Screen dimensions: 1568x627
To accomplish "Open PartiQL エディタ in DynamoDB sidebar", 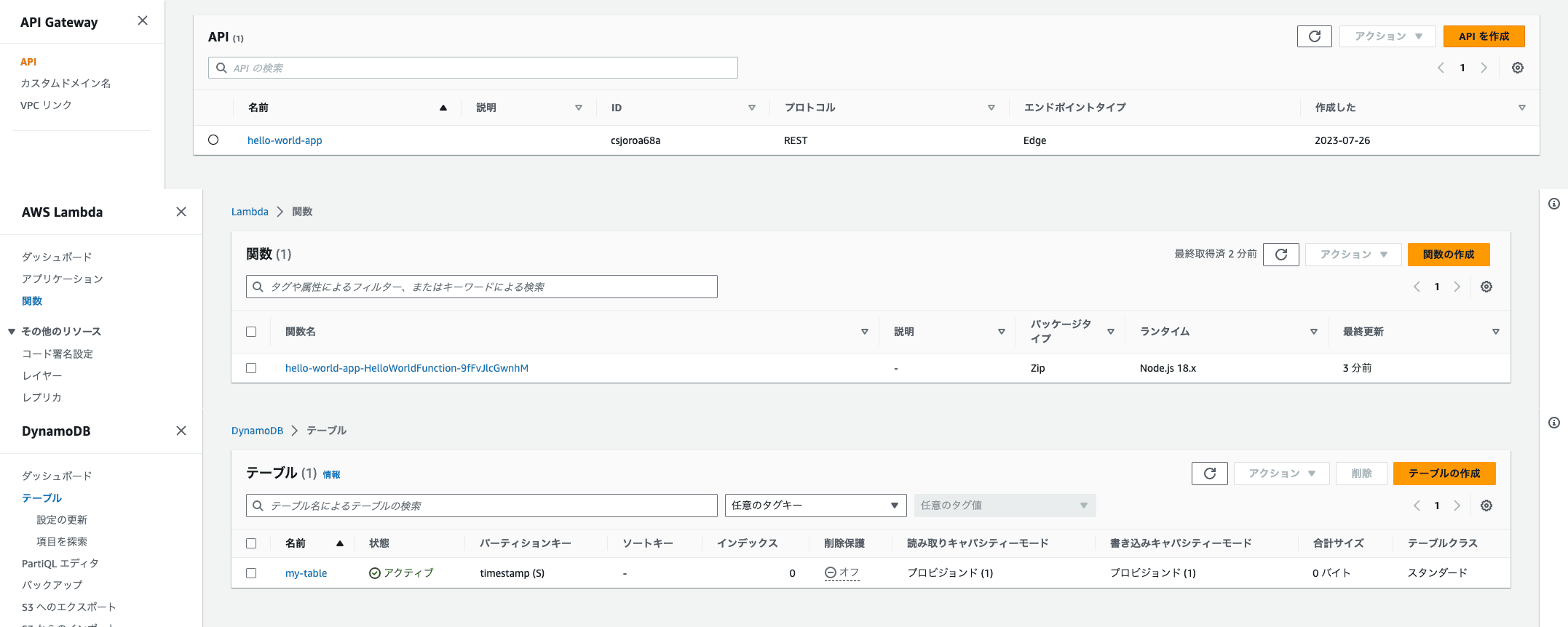I will (60, 563).
